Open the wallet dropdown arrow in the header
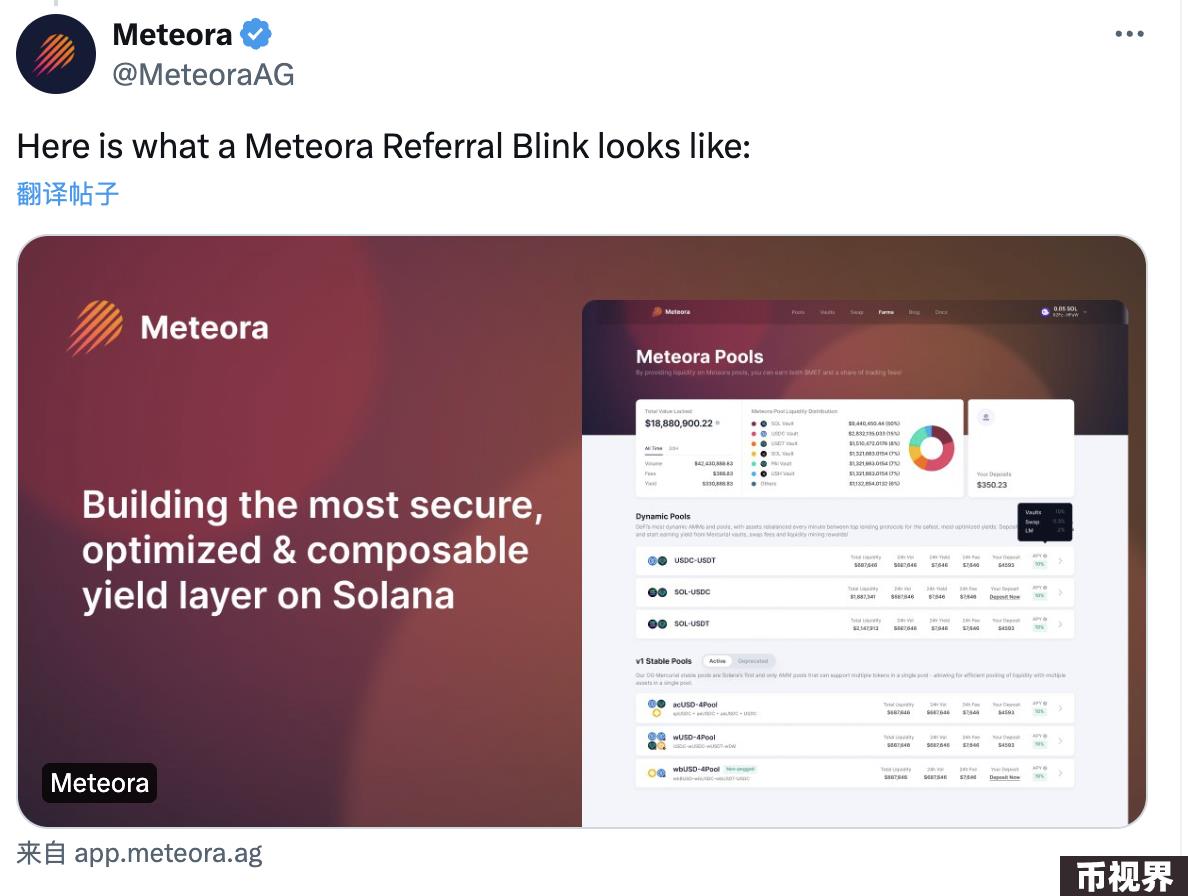This screenshot has height=896, width=1188. [1085, 311]
